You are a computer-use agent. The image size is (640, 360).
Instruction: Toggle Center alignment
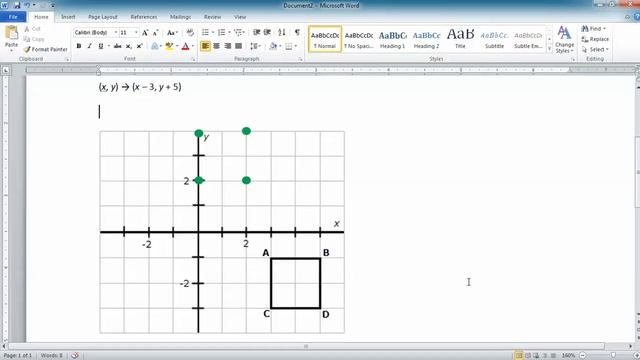point(216,46)
